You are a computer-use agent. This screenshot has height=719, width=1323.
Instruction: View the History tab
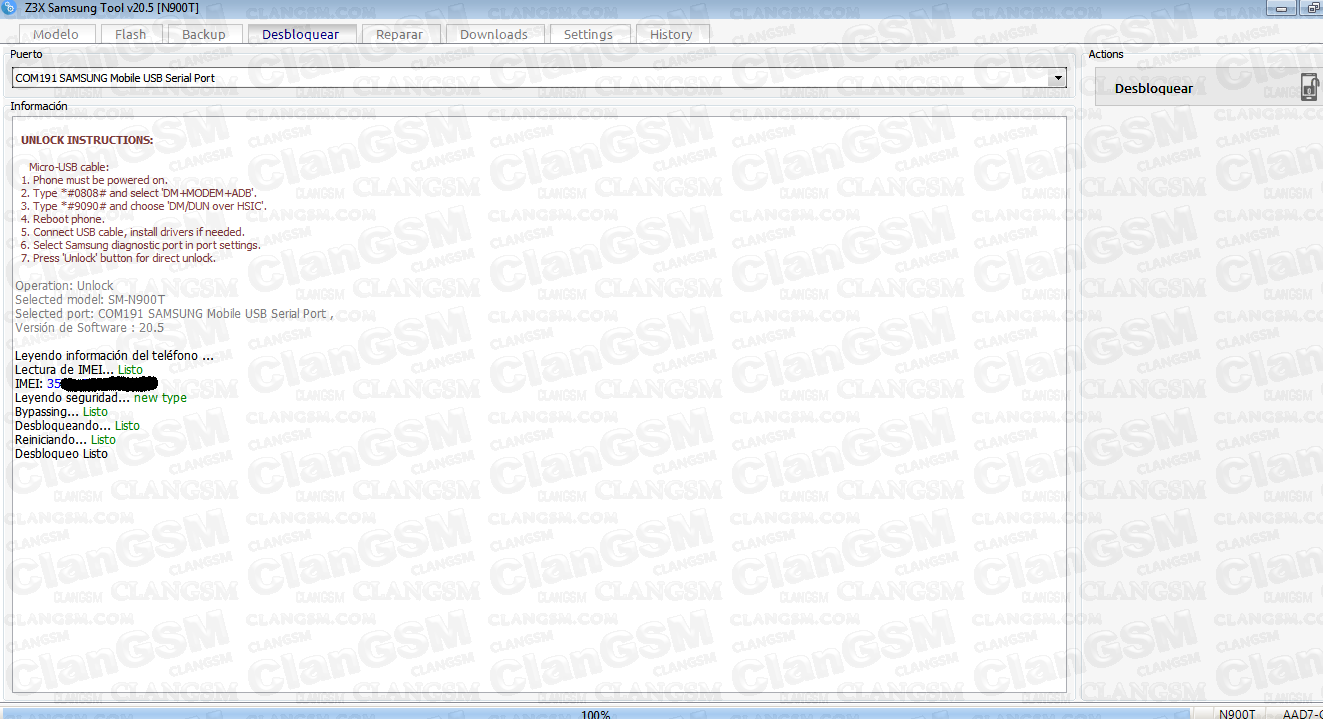(x=671, y=34)
